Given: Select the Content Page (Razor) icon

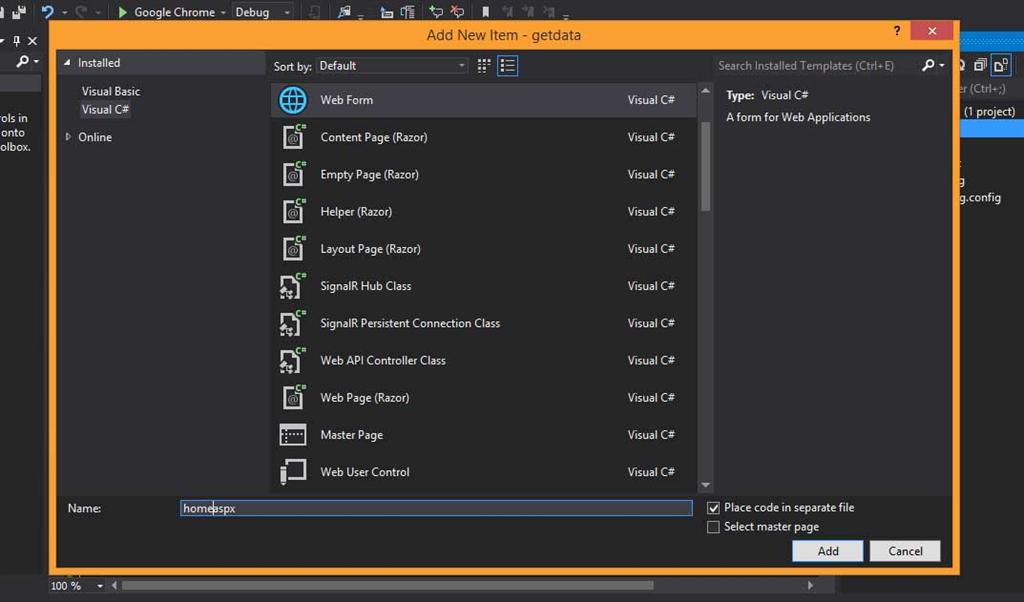Looking at the screenshot, I should [x=293, y=137].
